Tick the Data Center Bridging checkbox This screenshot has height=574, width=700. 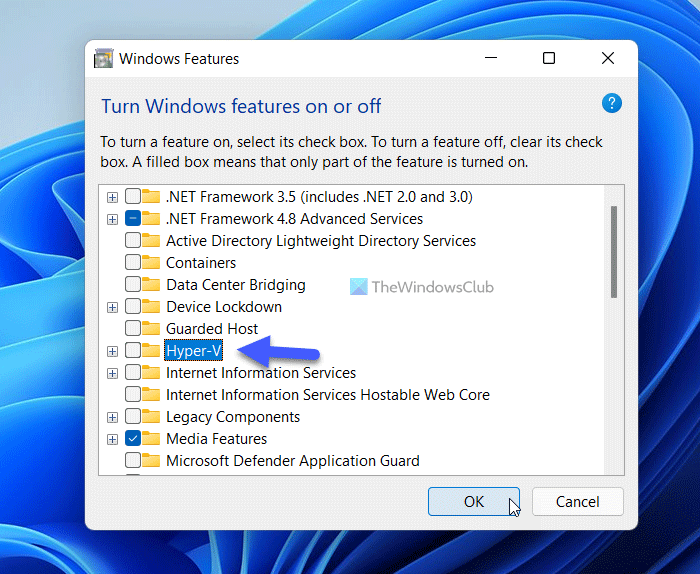pyautogui.click(x=133, y=284)
